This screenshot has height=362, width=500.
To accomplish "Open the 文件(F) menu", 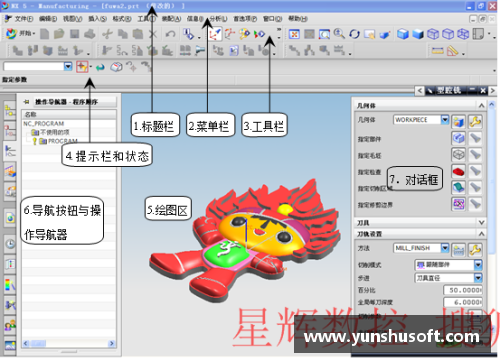I will [23, 19].
